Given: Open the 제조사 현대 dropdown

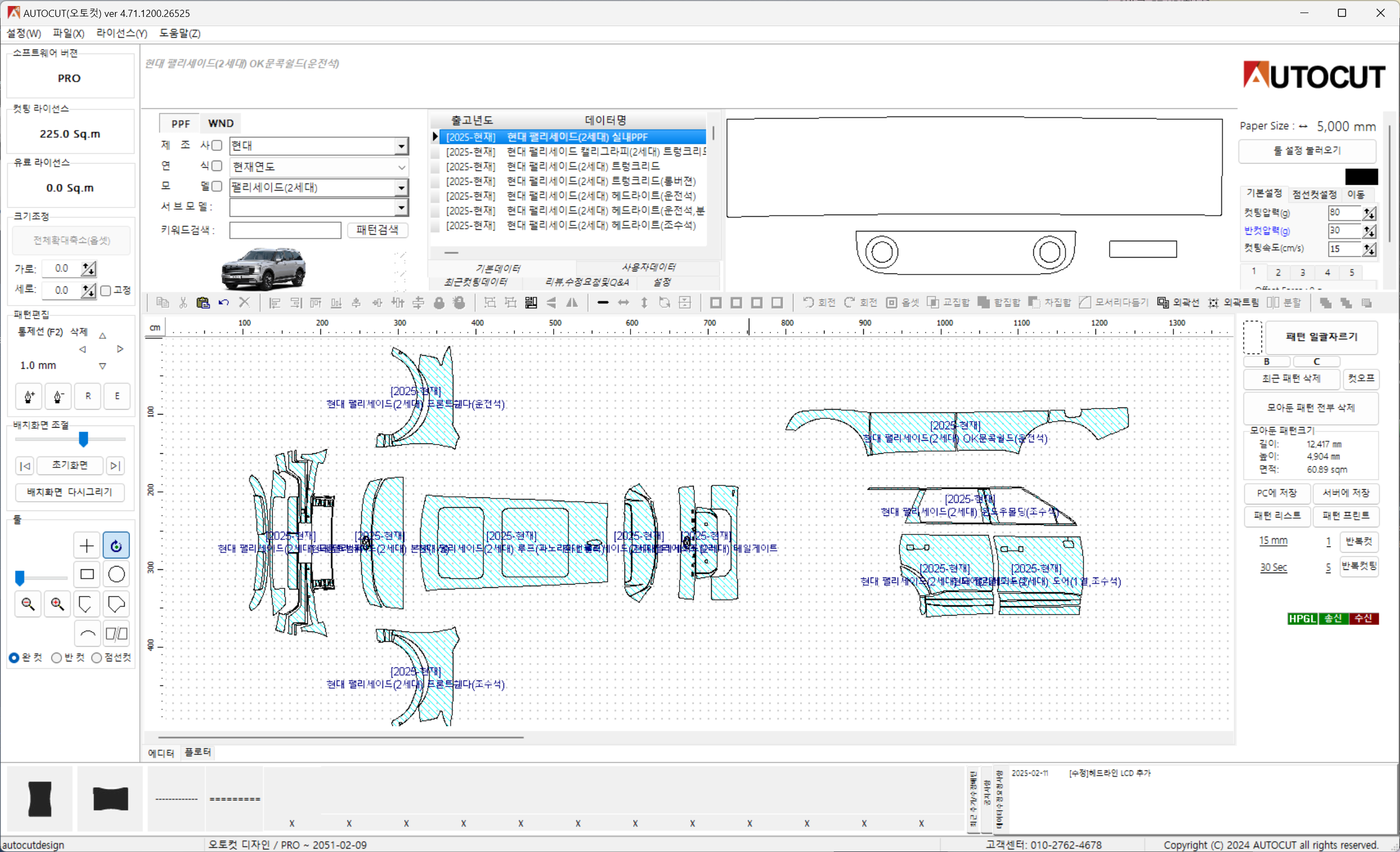Looking at the screenshot, I should (401, 146).
